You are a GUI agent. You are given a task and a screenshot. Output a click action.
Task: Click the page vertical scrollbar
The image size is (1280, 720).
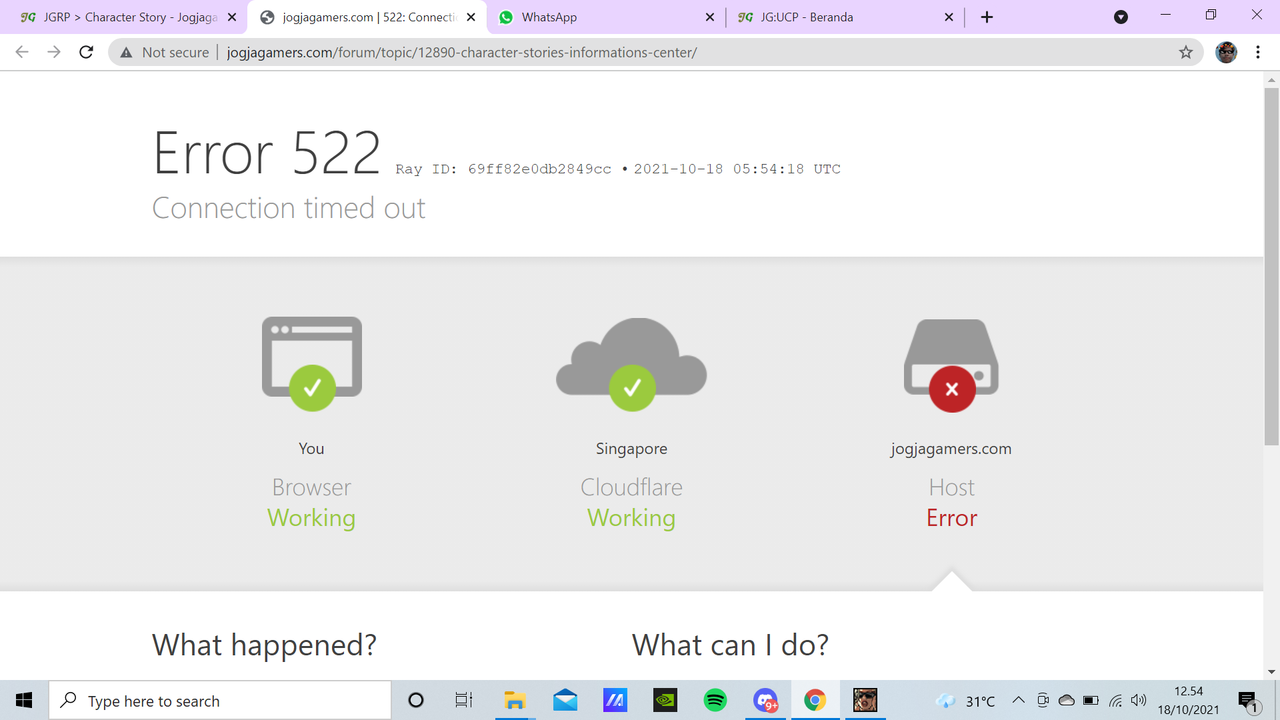[1271, 266]
